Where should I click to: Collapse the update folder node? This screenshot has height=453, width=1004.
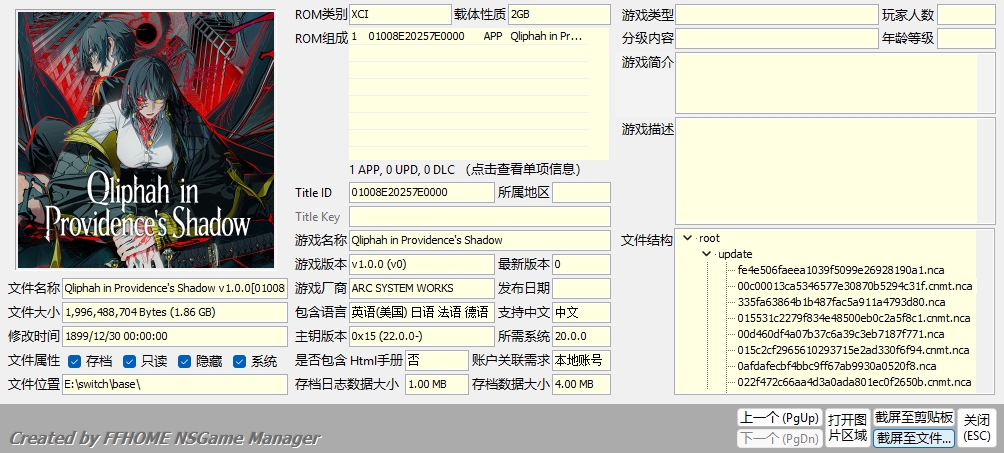707,254
